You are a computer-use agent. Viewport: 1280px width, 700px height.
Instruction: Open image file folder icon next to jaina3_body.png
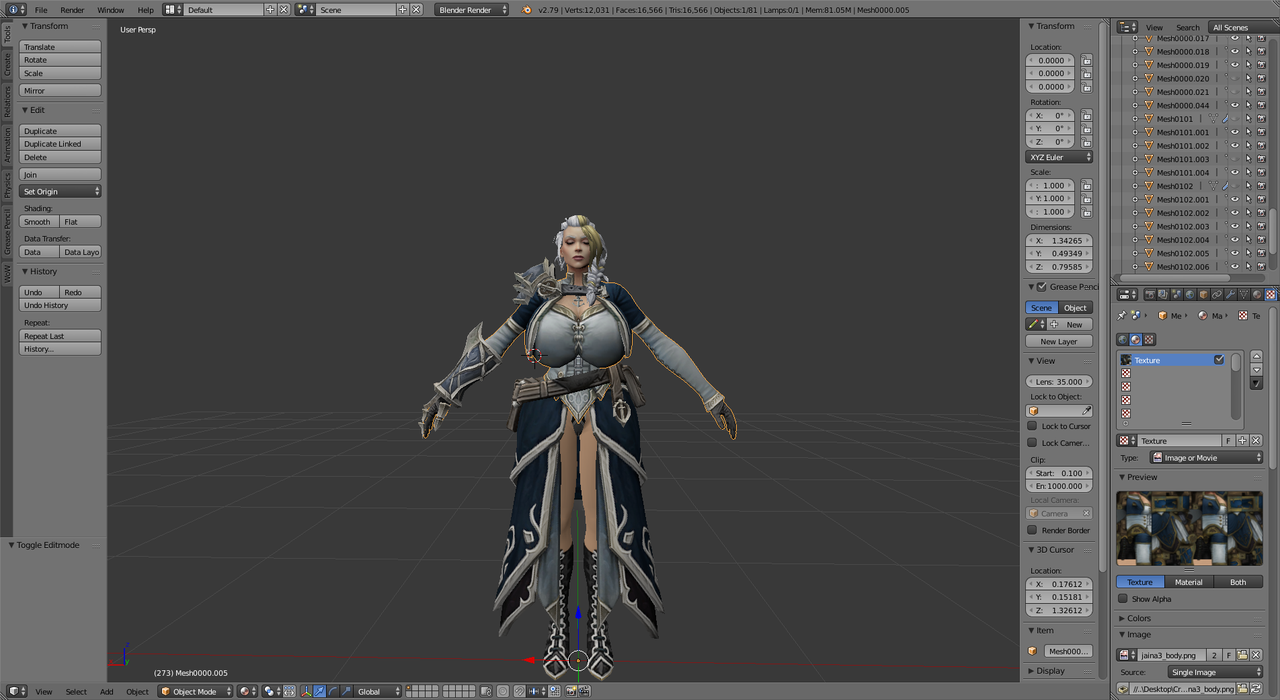click(x=1242, y=655)
